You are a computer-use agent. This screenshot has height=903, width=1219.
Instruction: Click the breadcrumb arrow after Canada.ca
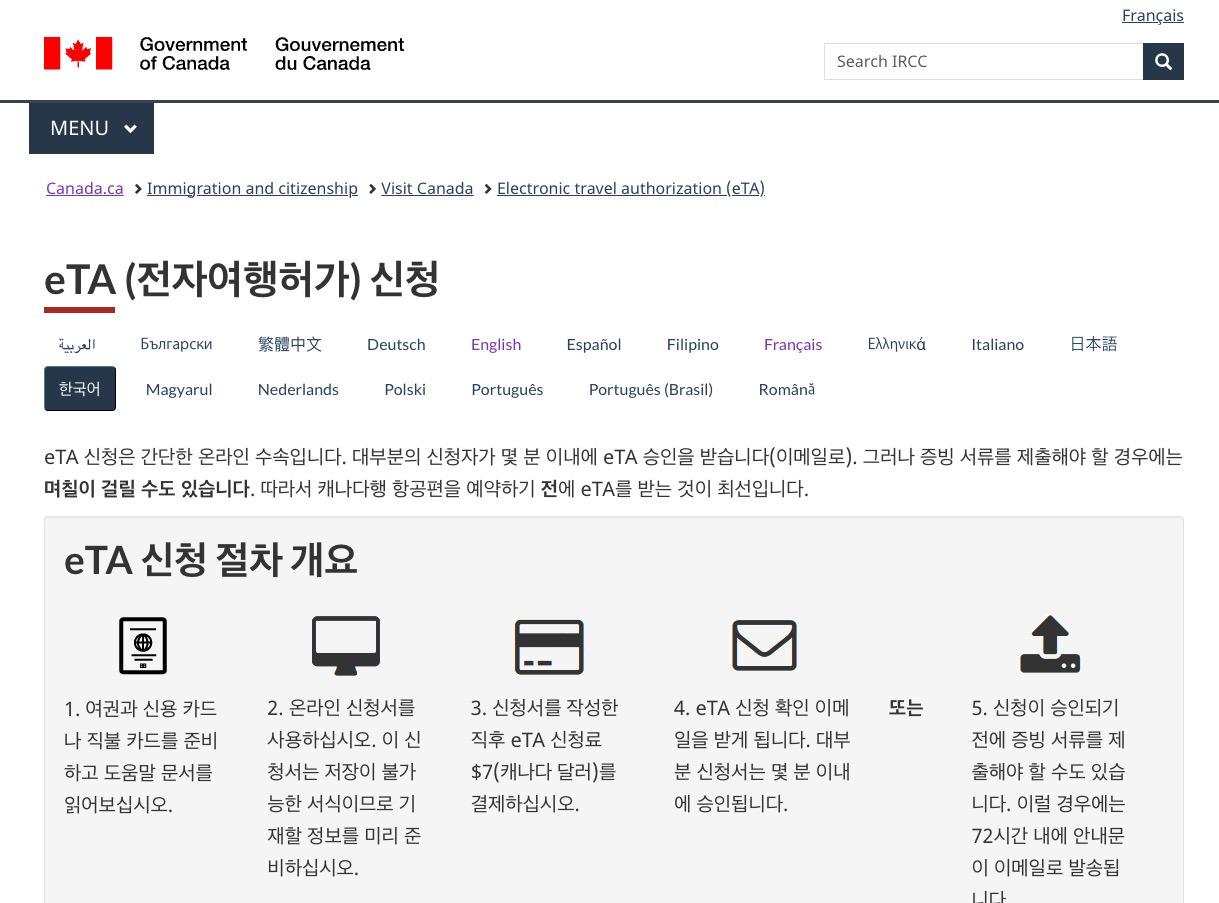pyautogui.click(x=137, y=188)
